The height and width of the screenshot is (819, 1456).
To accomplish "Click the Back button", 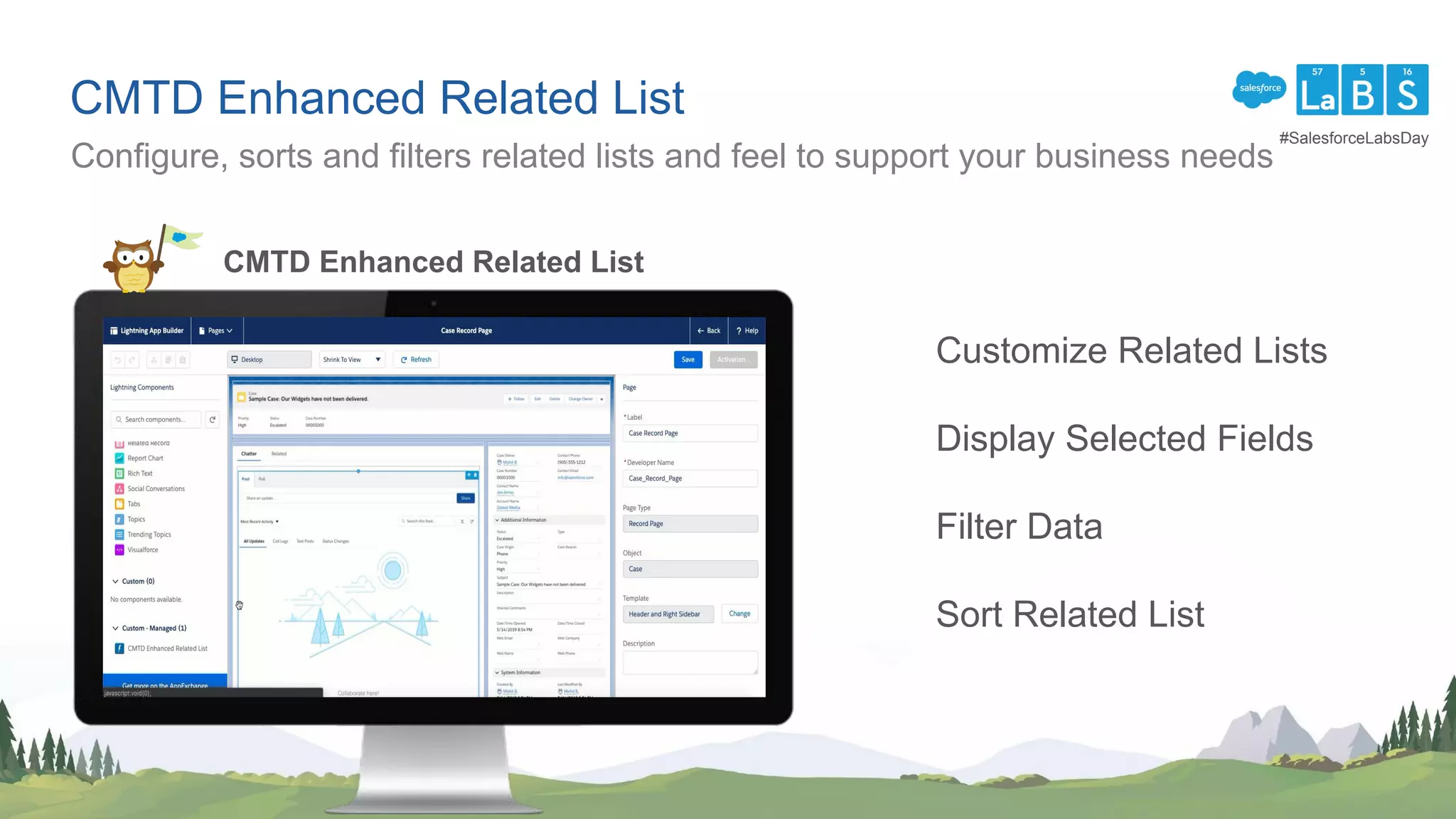I will [709, 331].
